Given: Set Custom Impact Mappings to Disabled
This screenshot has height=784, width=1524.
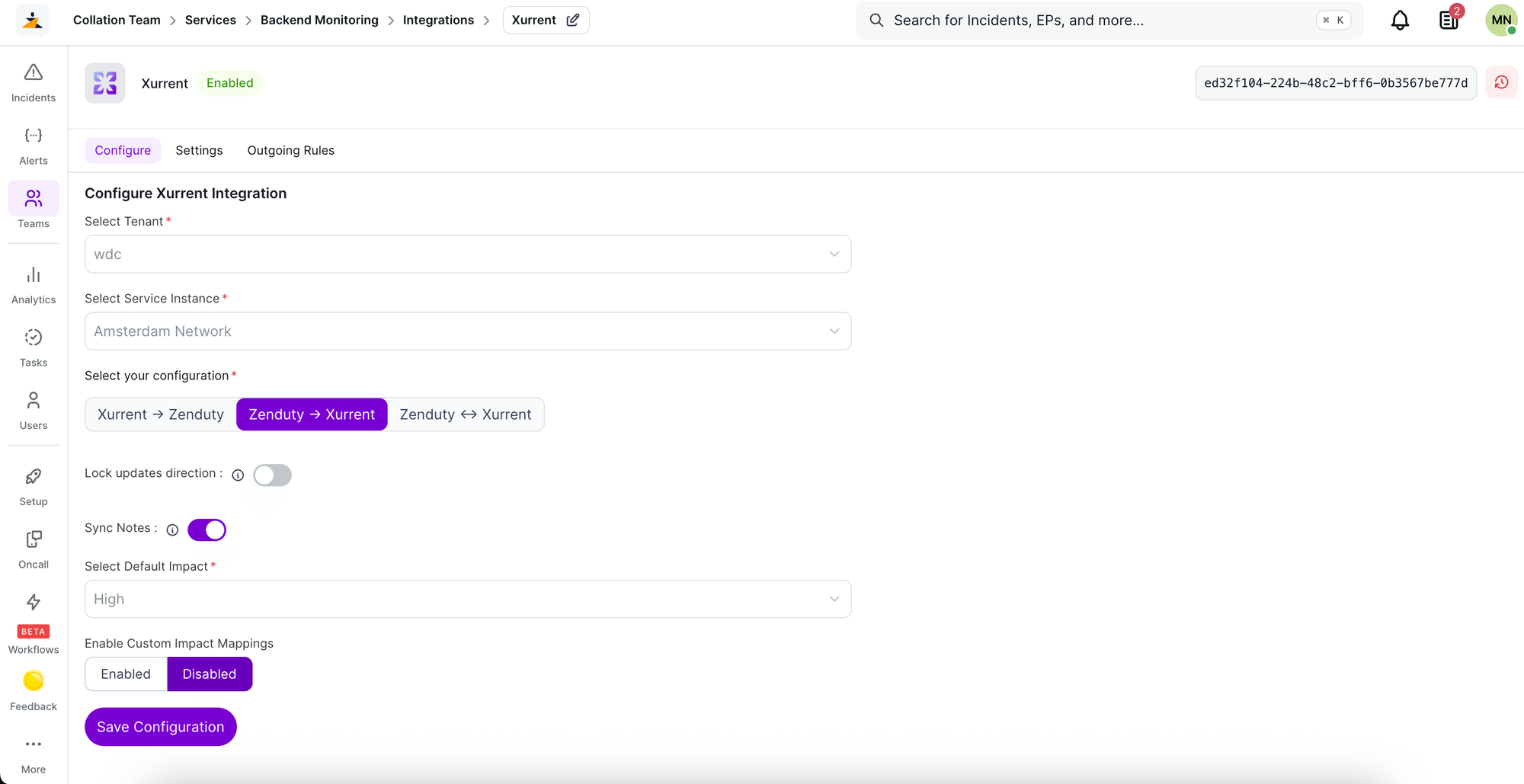Looking at the screenshot, I should (x=210, y=674).
